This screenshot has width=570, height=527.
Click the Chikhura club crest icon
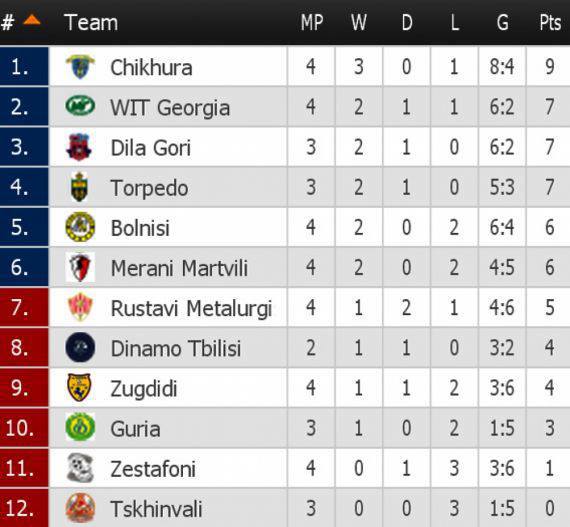[x=80, y=67]
